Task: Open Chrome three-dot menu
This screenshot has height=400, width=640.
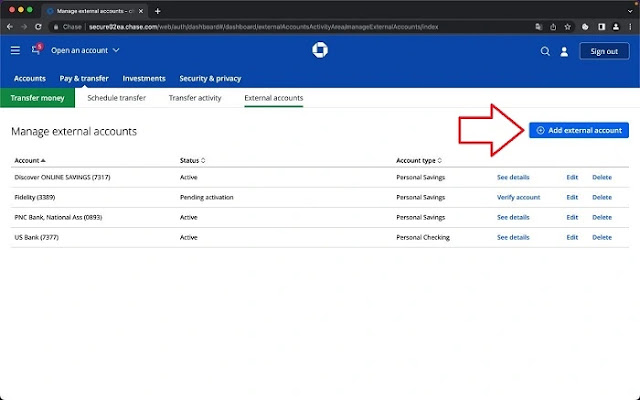Action: [x=631, y=27]
